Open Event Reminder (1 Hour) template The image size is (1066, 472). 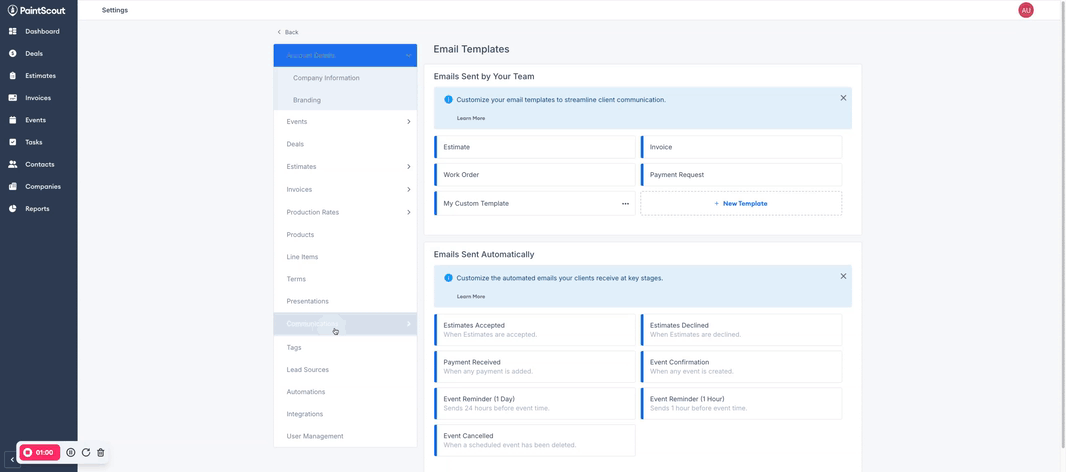coord(741,403)
